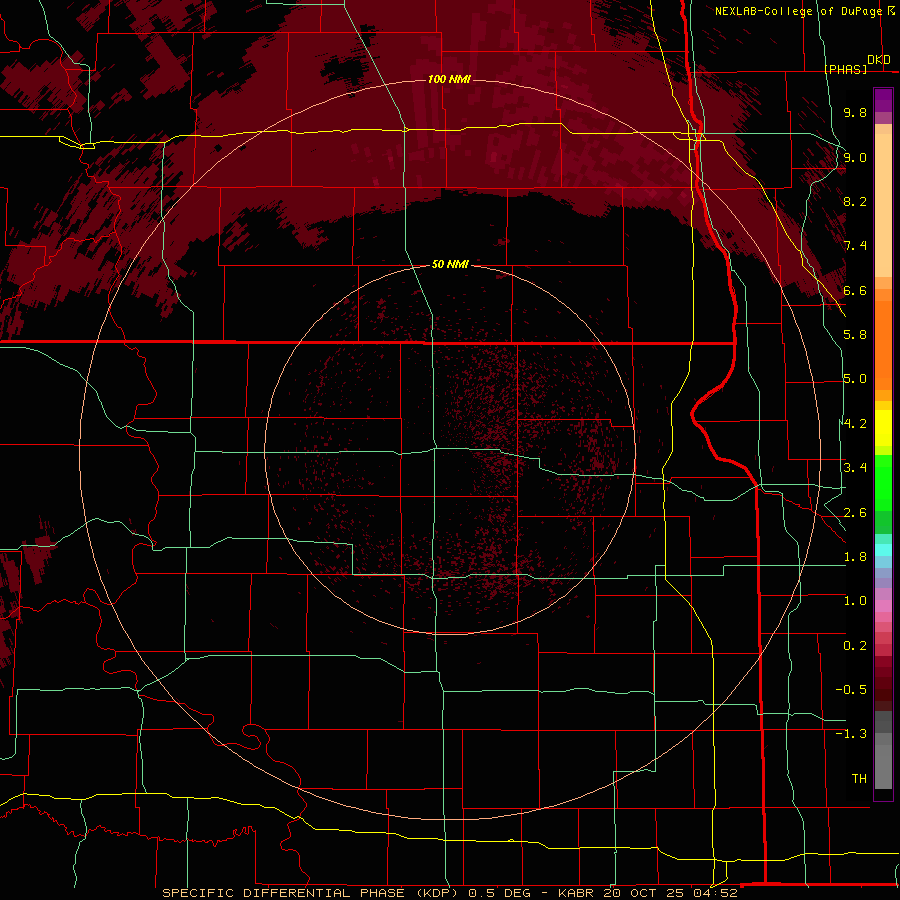Click the 8.2 scale label
Viewport: 900px width, 900px height.
pos(855,201)
